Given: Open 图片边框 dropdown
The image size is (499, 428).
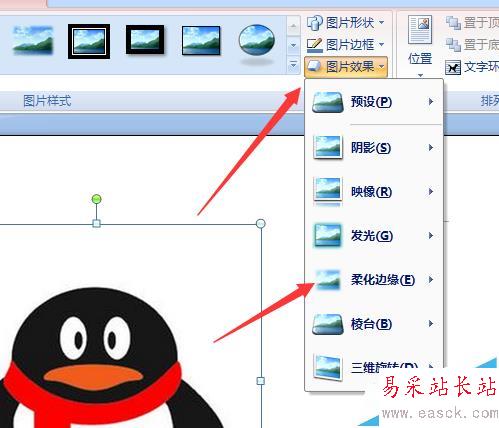Looking at the screenshot, I should (346, 44).
